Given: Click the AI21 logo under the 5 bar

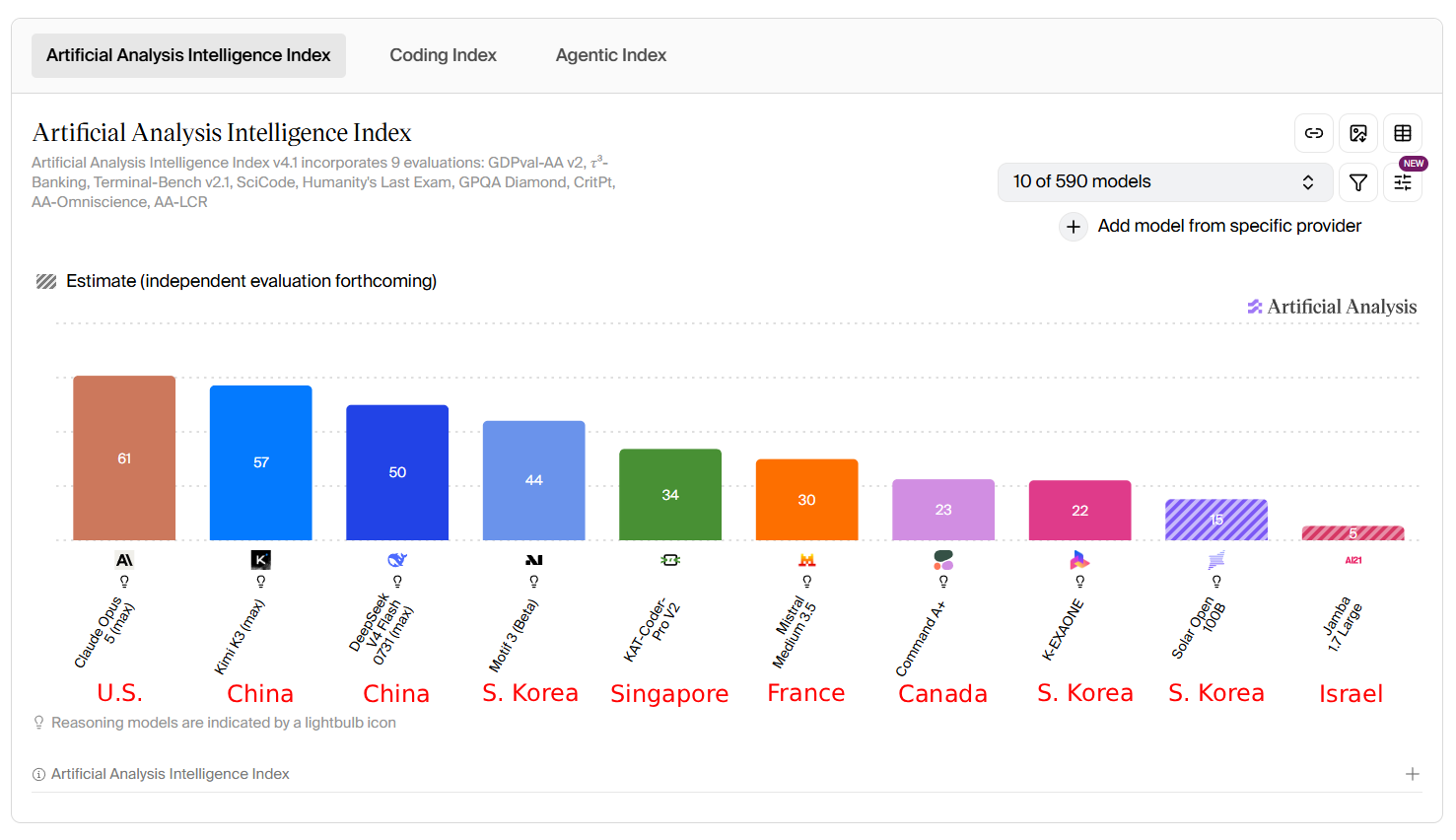Looking at the screenshot, I should click(1353, 560).
